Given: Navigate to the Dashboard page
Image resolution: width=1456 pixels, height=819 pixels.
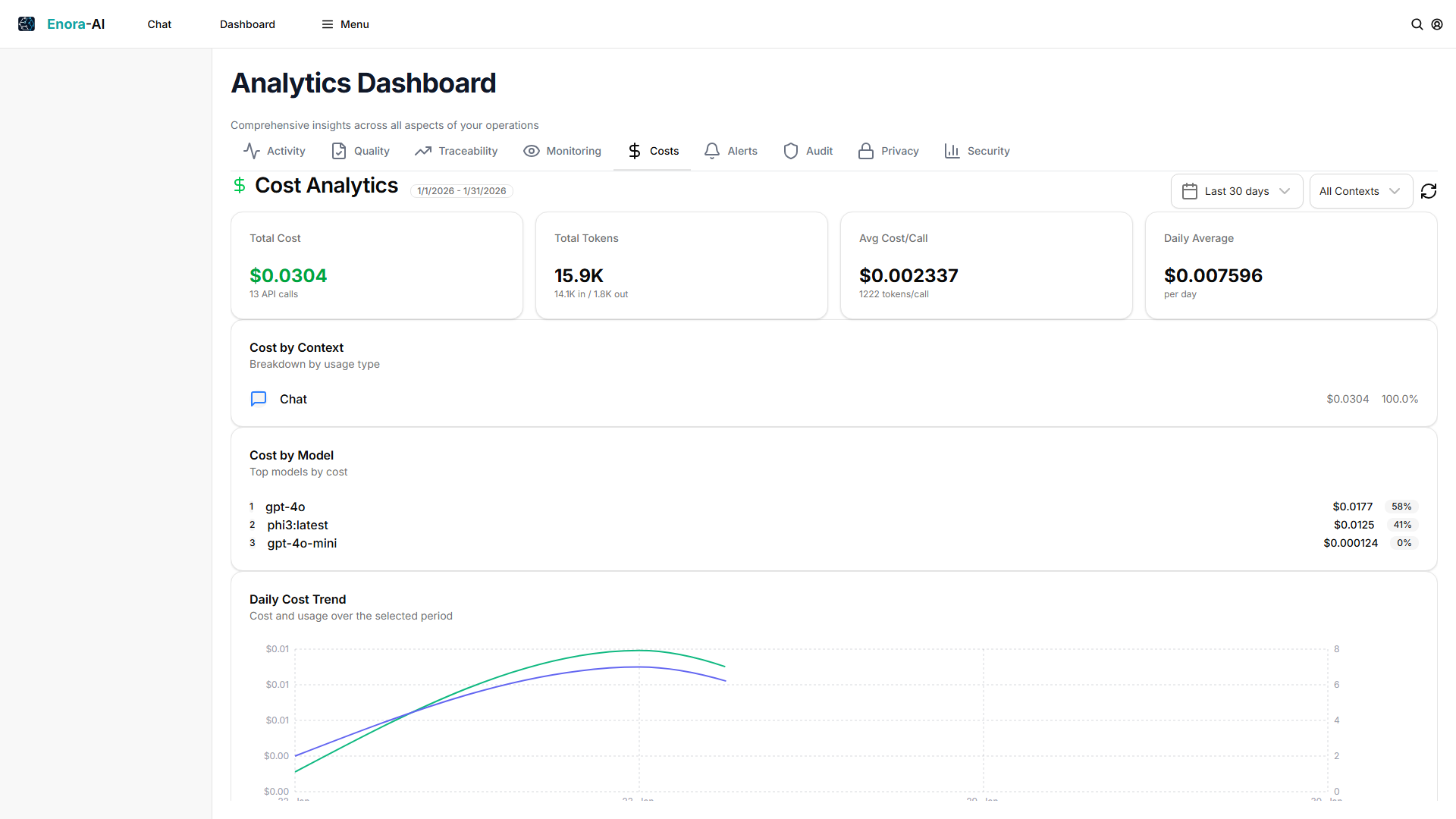Looking at the screenshot, I should (x=247, y=24).
